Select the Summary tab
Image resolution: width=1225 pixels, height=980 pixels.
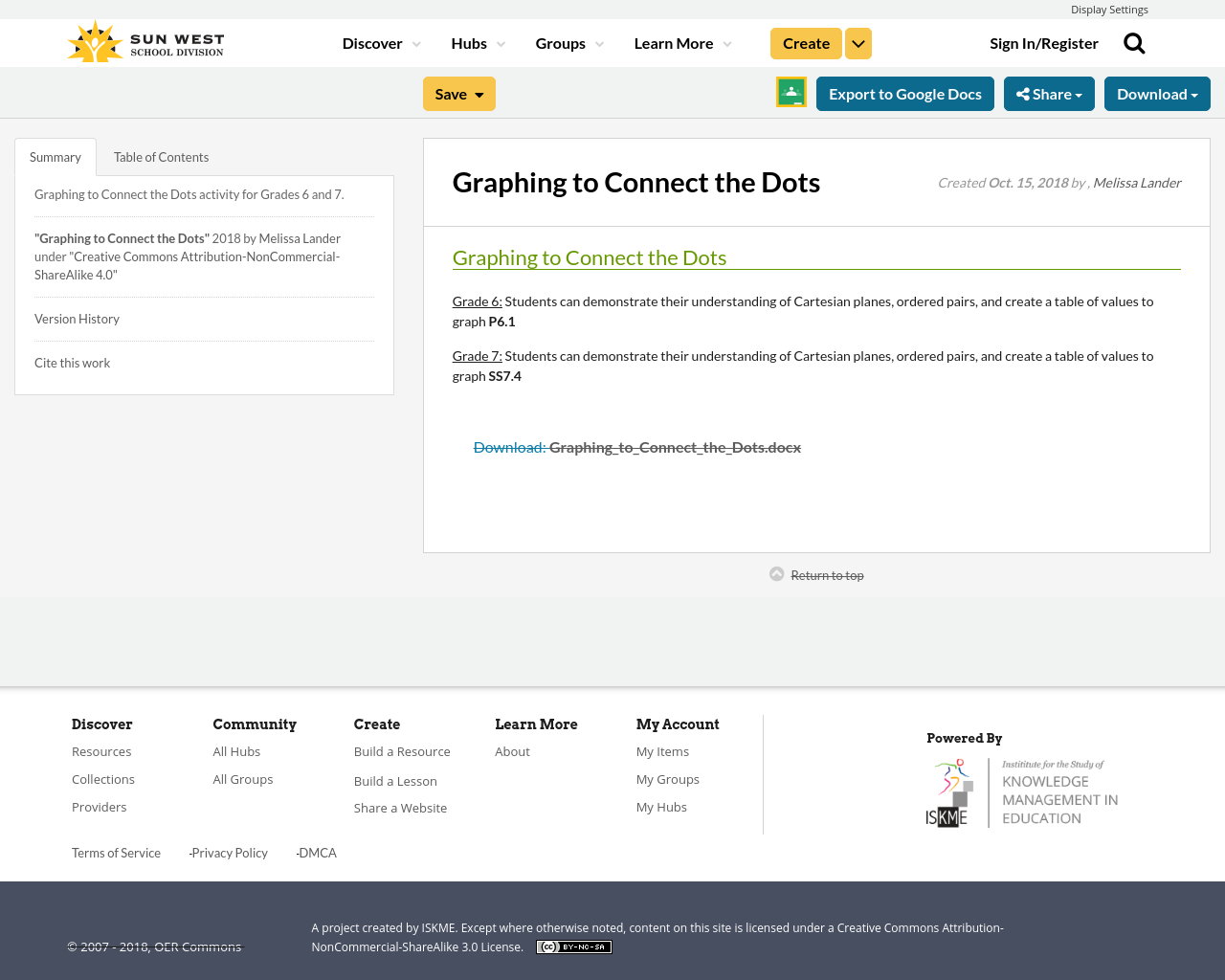pos(55,155)
